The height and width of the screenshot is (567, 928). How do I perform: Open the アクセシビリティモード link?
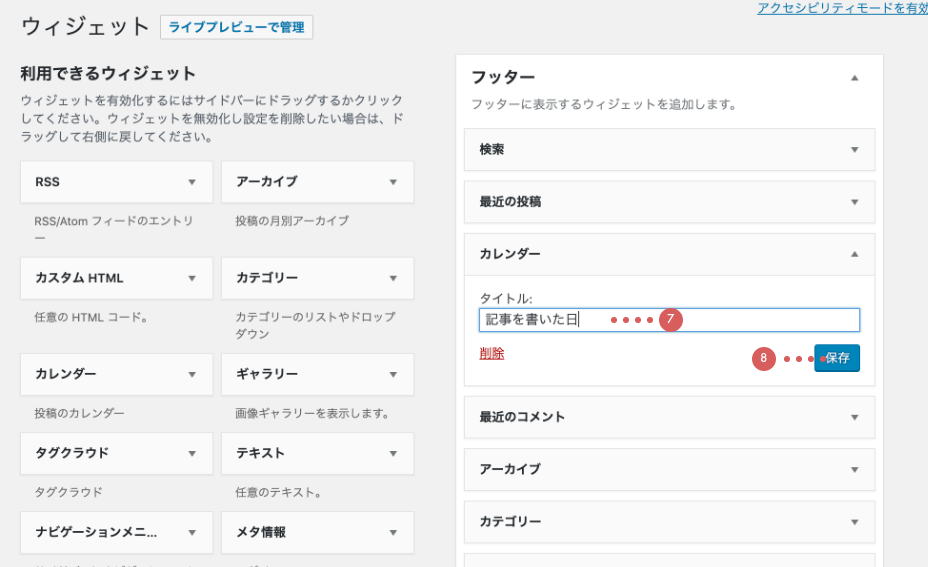[x=841, y=8]
